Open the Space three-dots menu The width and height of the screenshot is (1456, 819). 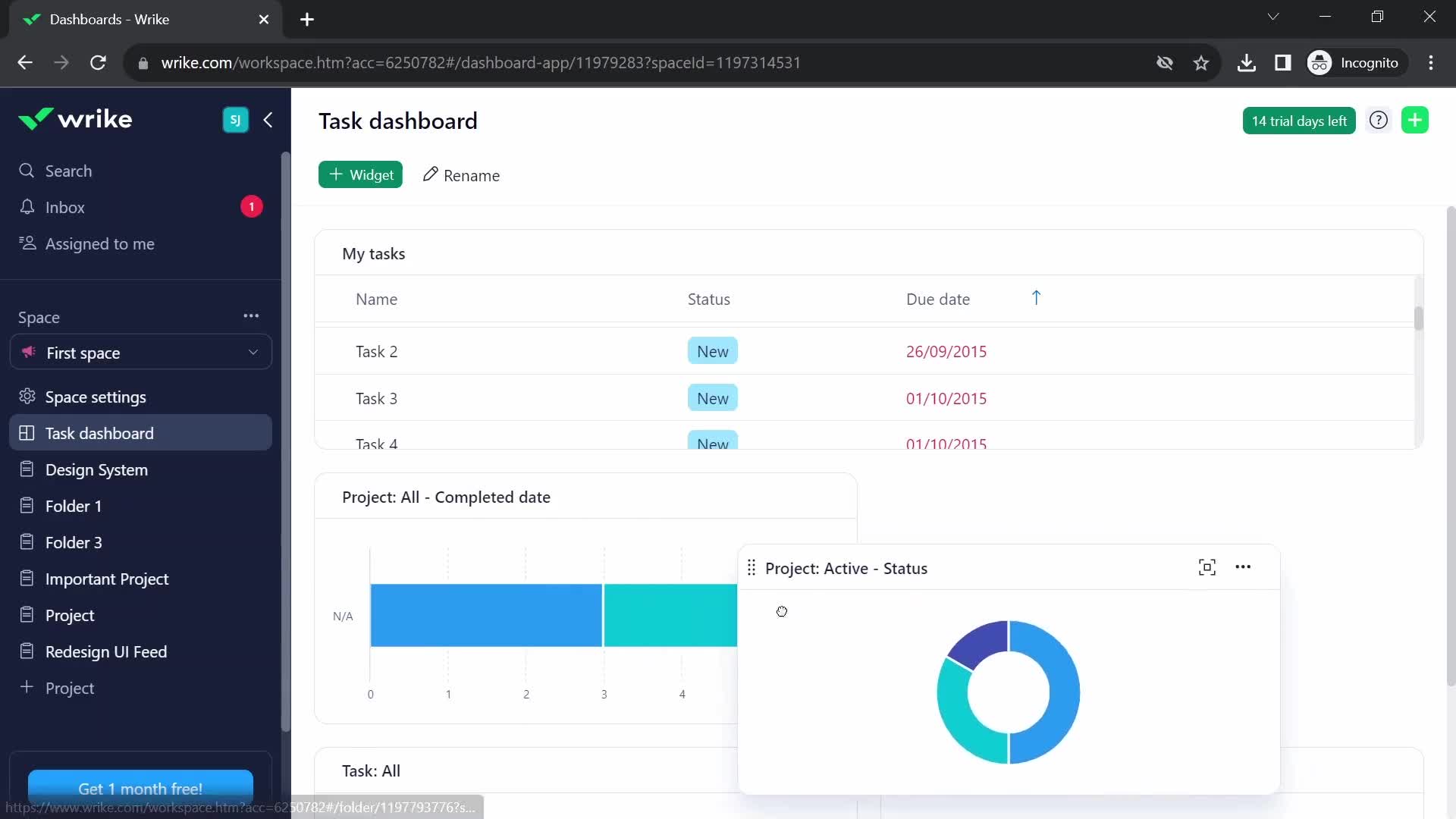click(x=251, y=315)
